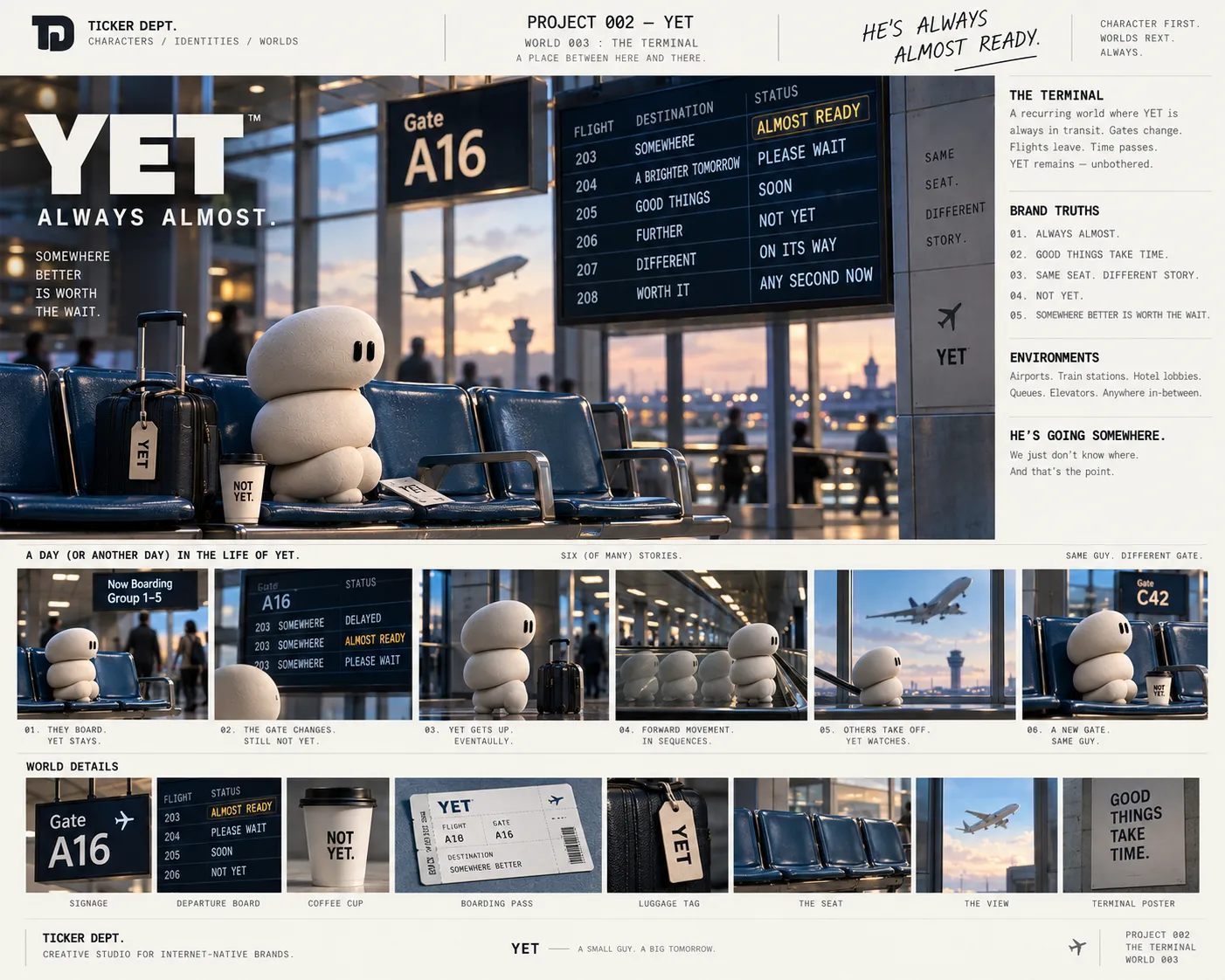Click the "SIX (OF MANY) STORIES." label
The height and width of the screenshot is (980, 1225).
coord(621,556)
